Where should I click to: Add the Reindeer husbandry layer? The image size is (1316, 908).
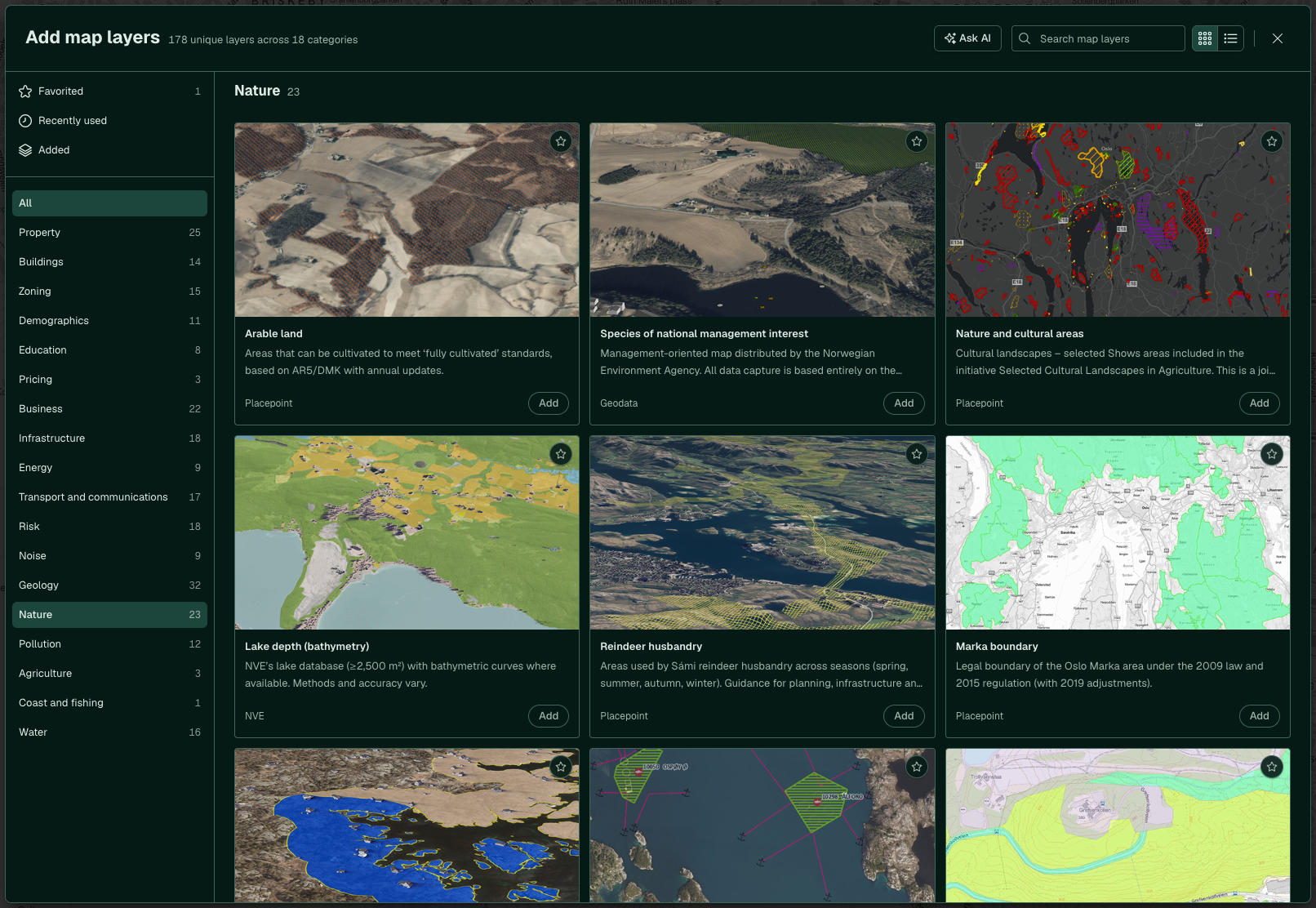[x=904, y=716]
